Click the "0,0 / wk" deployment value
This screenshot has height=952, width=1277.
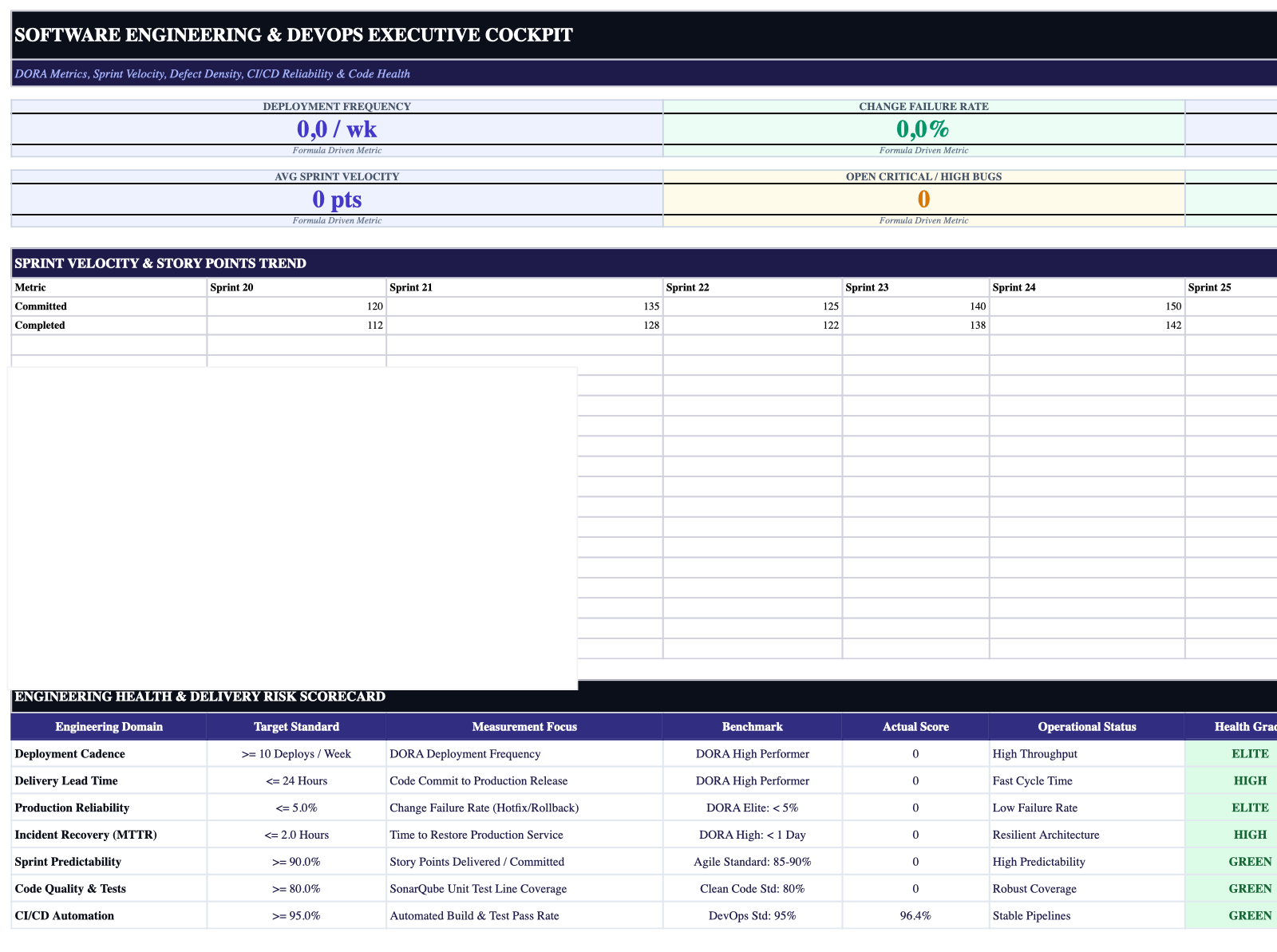(x=337, y=128)
